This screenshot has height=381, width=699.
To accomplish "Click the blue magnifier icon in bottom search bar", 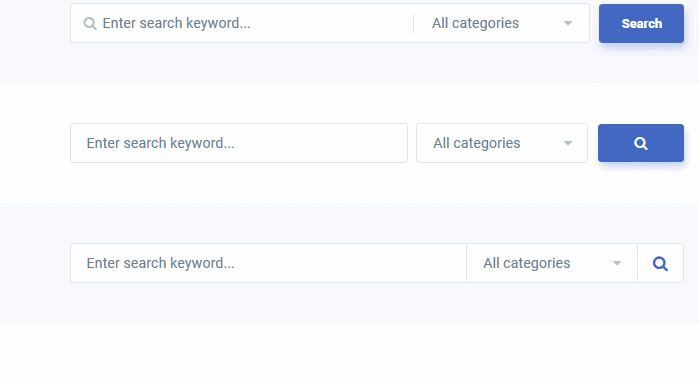I will point(660,263).
